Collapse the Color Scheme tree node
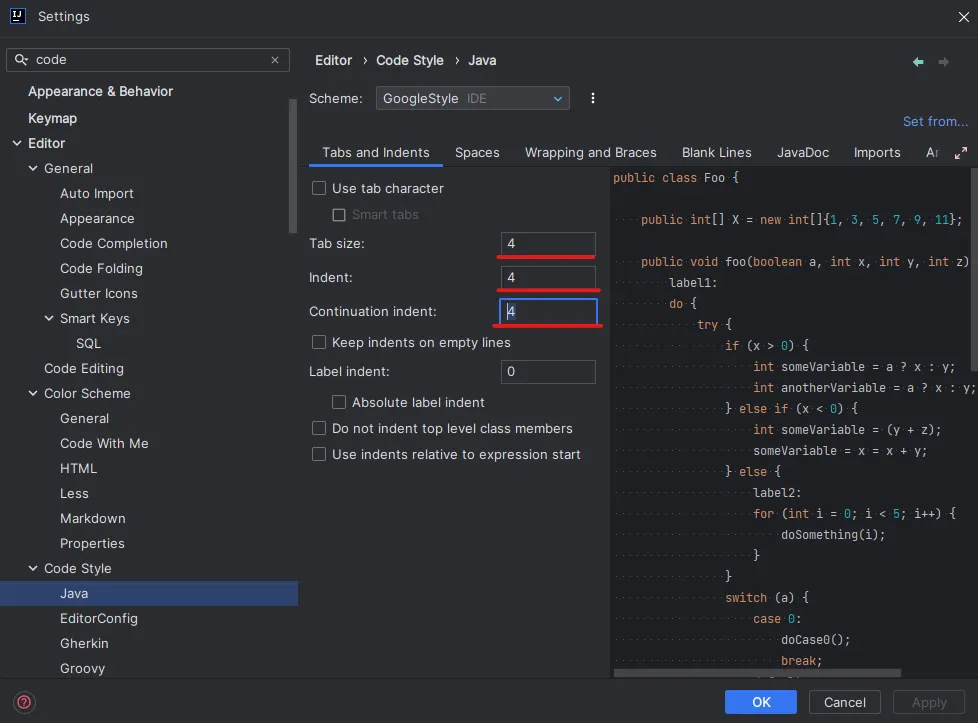The image size is (978, 723). [33, 393]
